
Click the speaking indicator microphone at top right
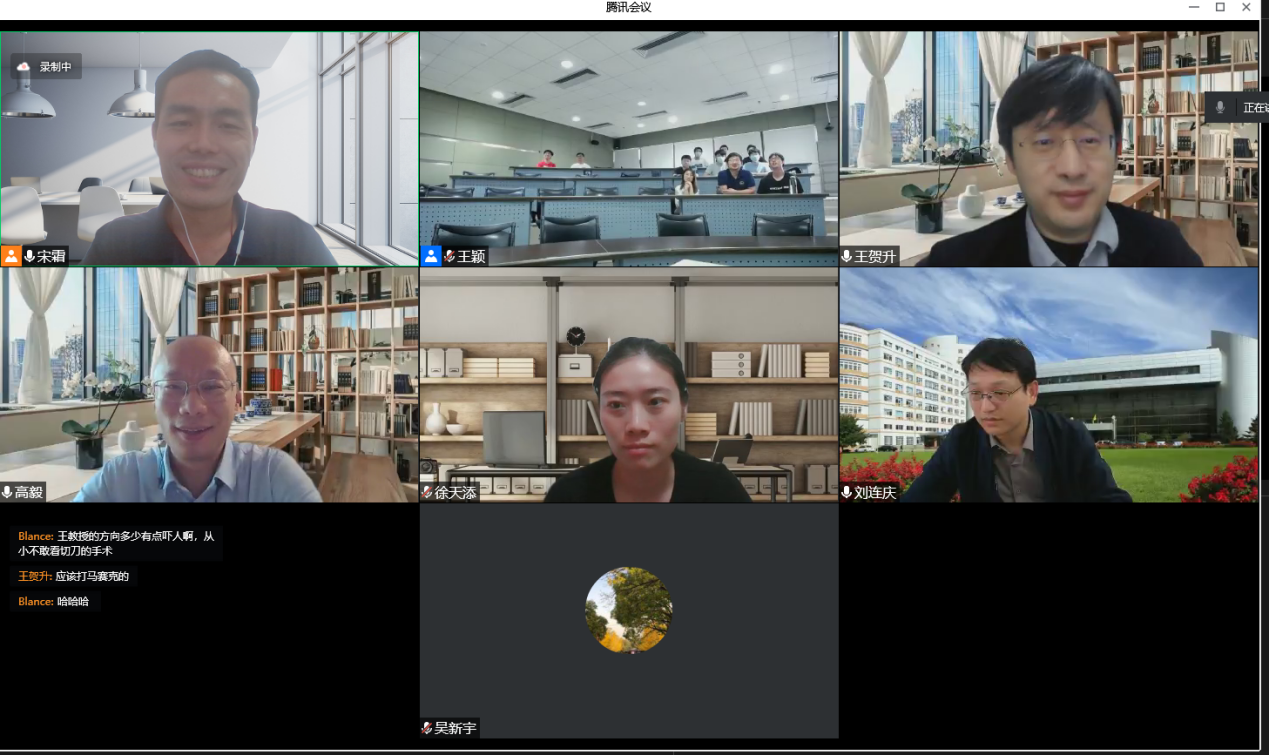(1220, 107)
